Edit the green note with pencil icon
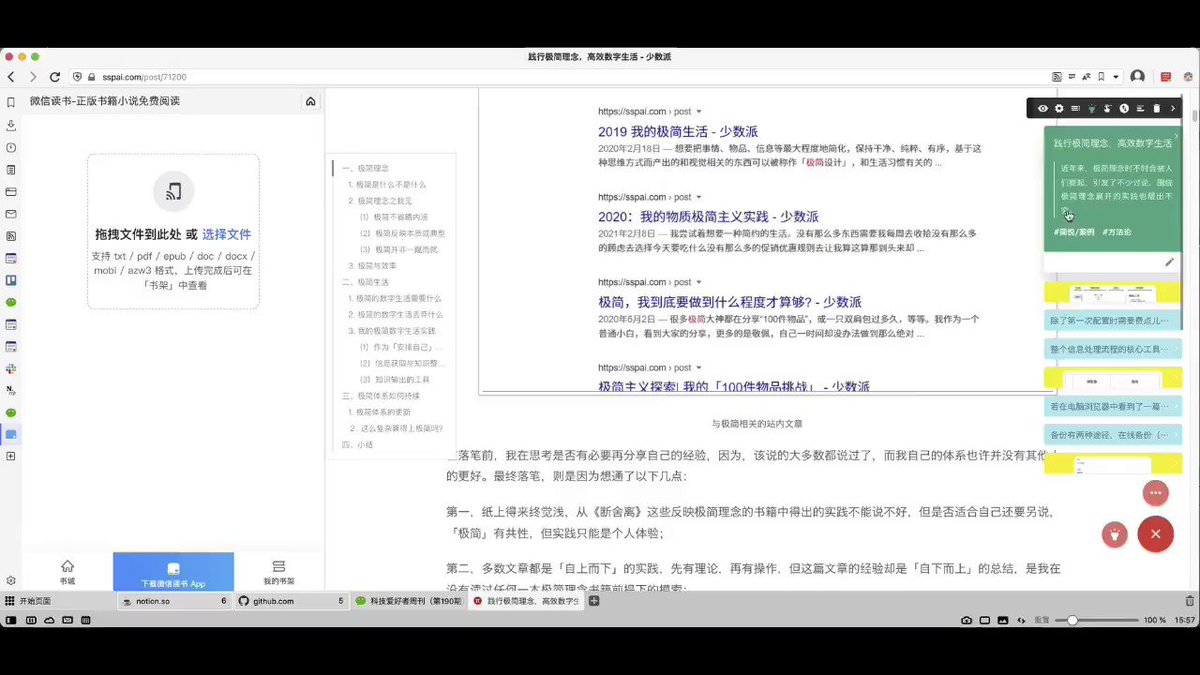Screen dimensions: 1200x675 click(1169, 262)
